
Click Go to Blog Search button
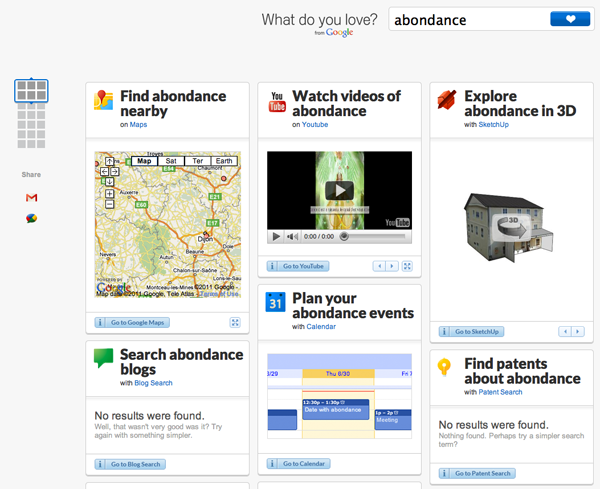click(130, 464)
